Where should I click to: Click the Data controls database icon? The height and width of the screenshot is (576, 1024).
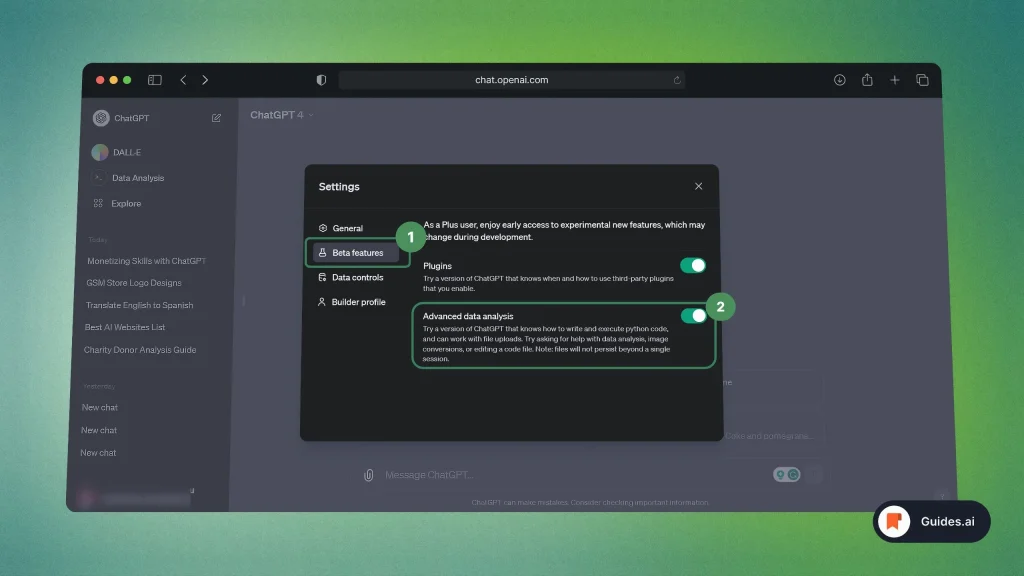322,278
